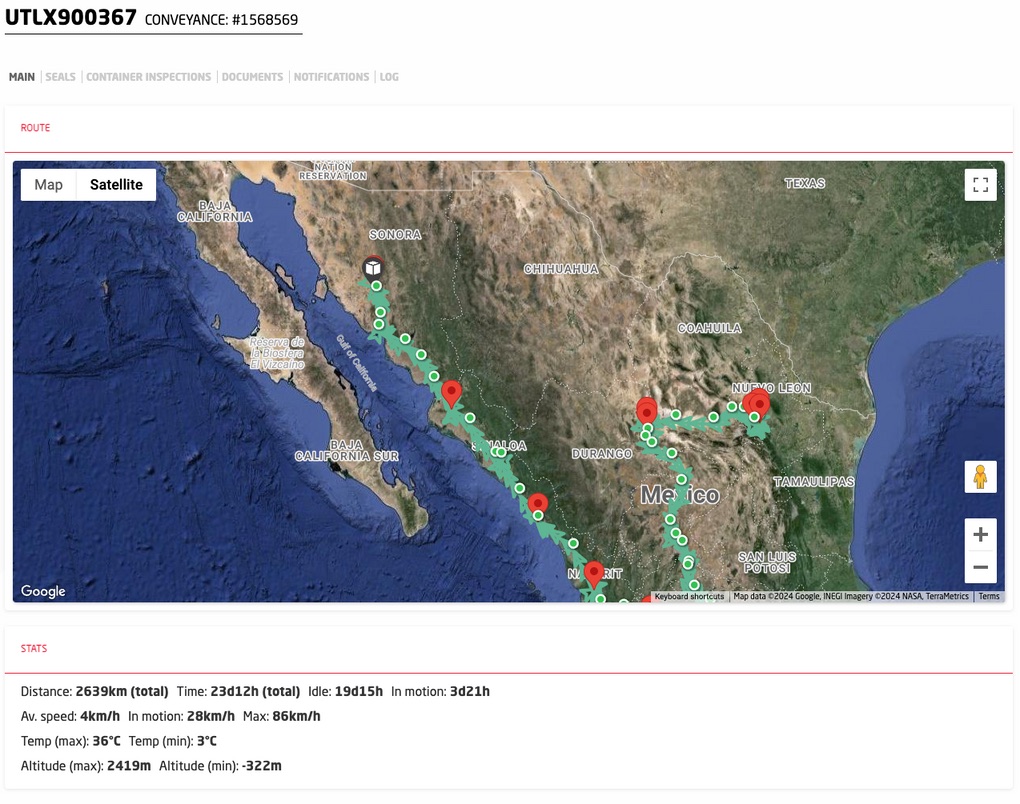Open Street View pegman icon

tap(980, 477)
